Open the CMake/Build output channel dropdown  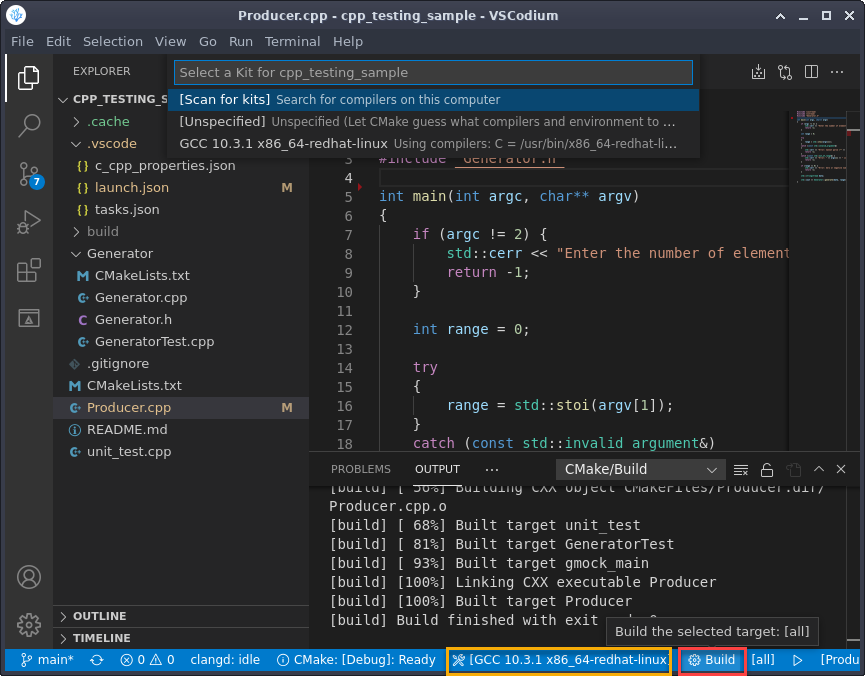click(x=640, y=469)
